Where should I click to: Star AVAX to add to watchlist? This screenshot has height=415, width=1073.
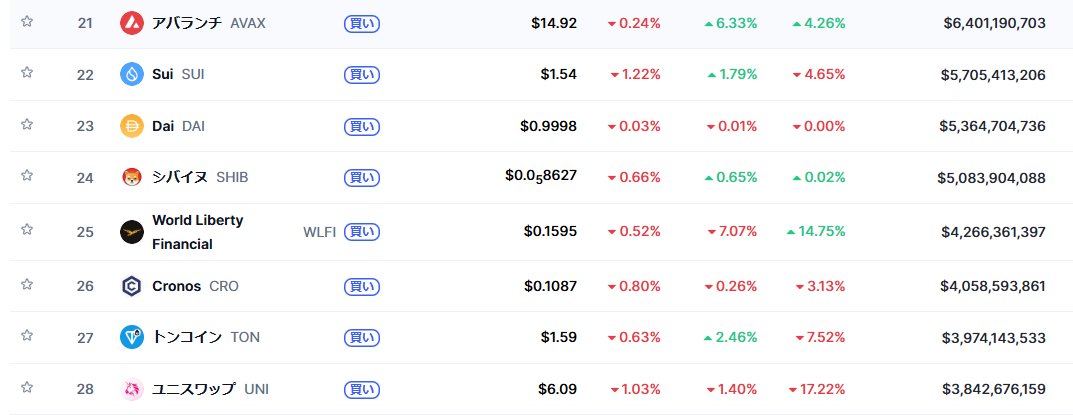[27, 21]
